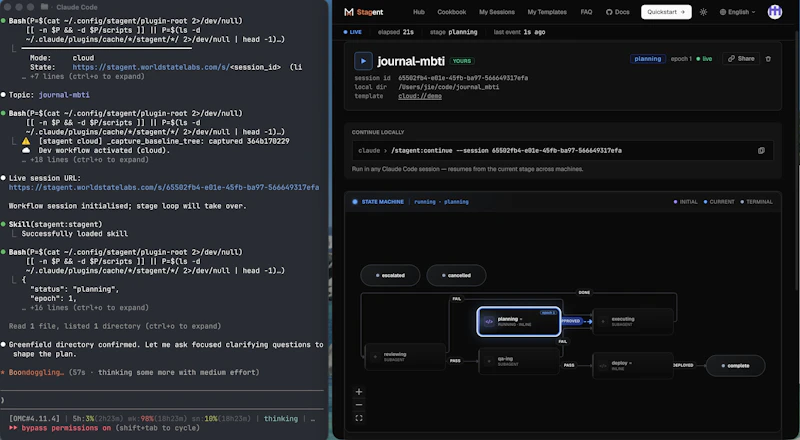The image size is (800, 440).
Task: Go to My Templates
Action: pos(547,12)
